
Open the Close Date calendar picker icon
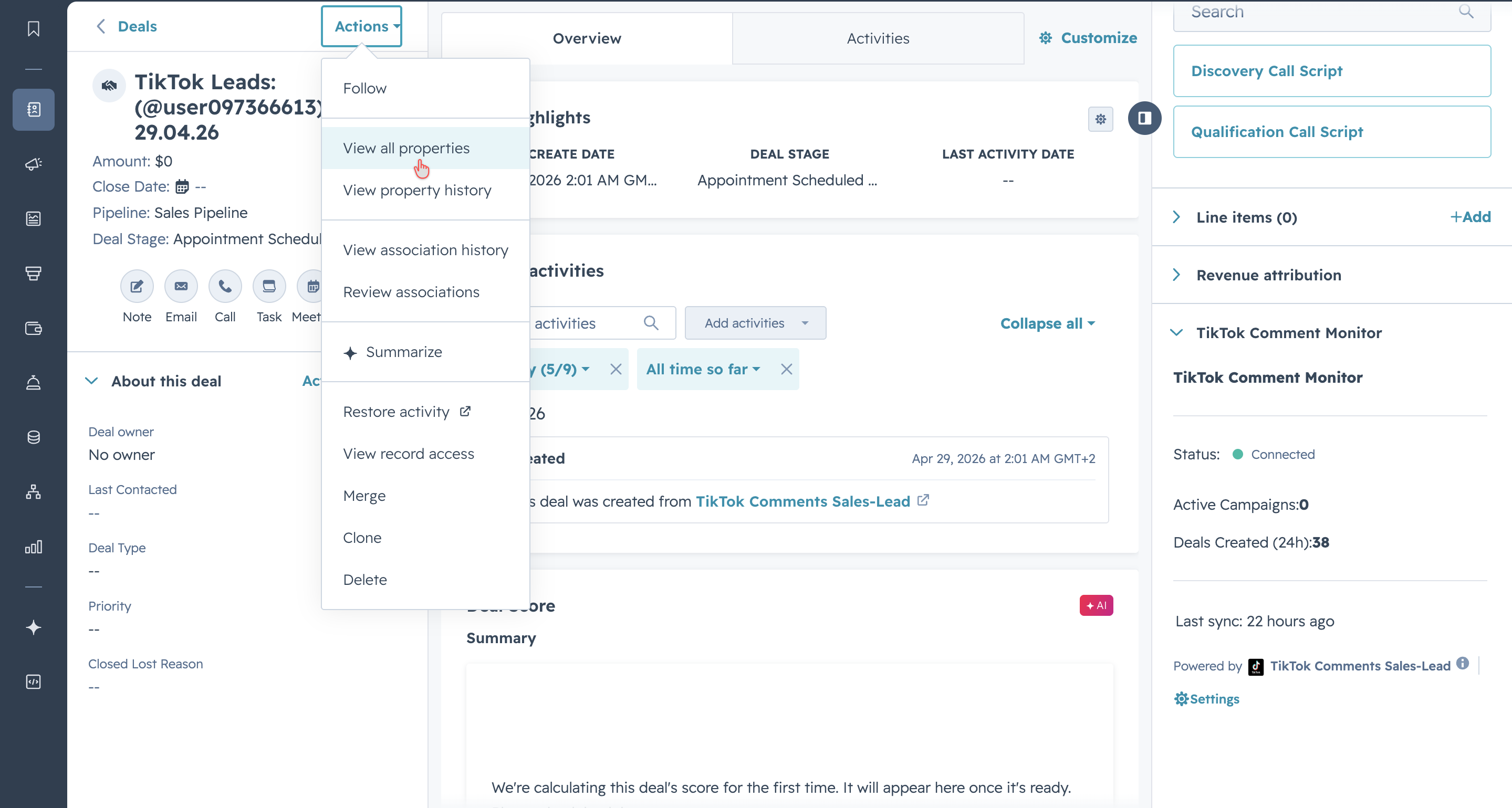183,186
